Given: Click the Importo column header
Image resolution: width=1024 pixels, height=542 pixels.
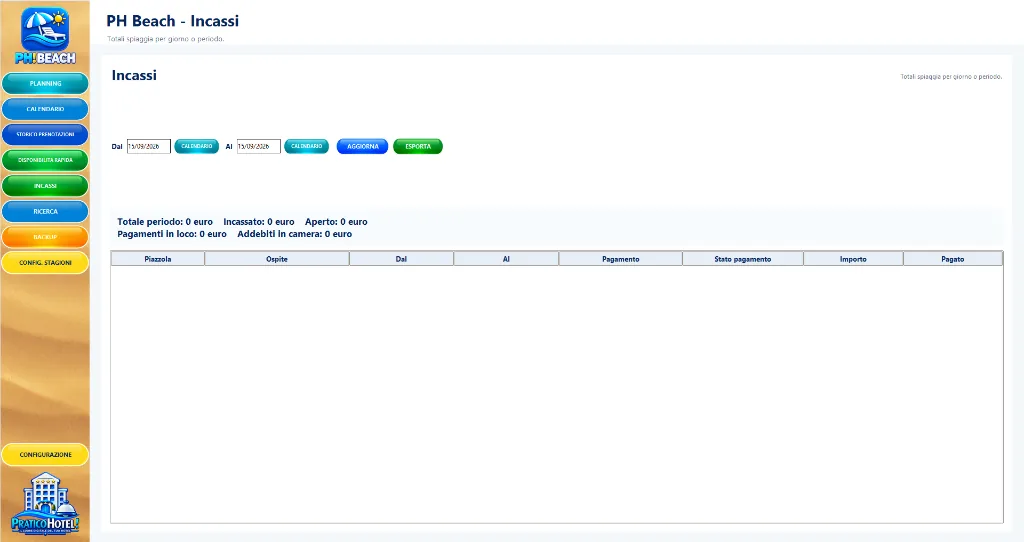Looking at the screenshot, I should point(853,259).
